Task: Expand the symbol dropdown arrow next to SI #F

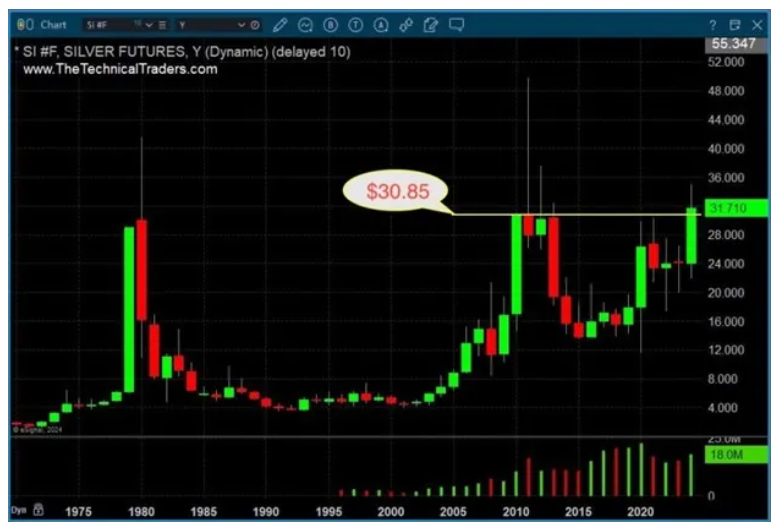Action: click(x=149, y=23)
